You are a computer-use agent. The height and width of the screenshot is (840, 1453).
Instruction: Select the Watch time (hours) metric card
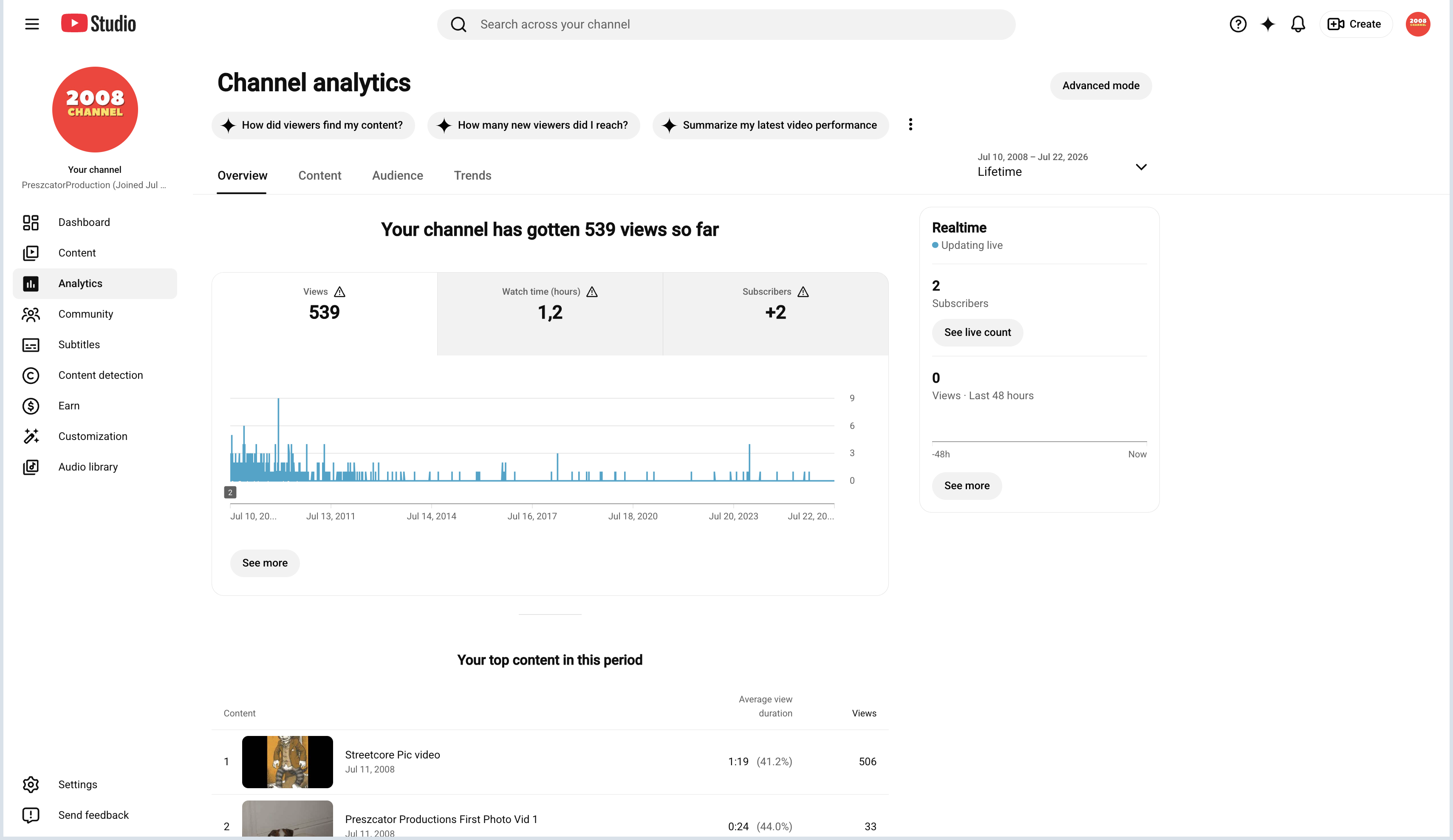(549, 314)
